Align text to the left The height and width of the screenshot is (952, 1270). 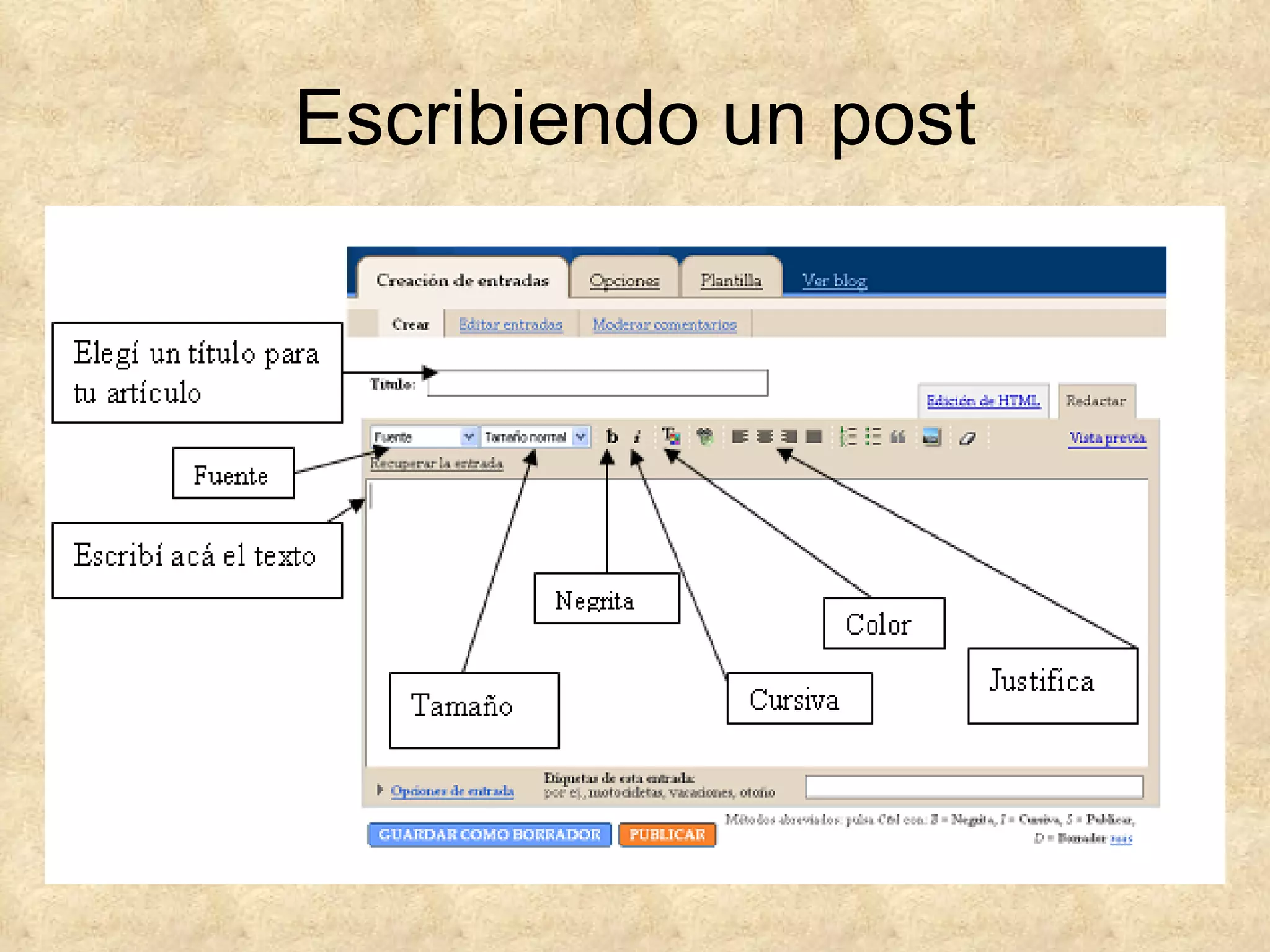[x=740, y=437]
